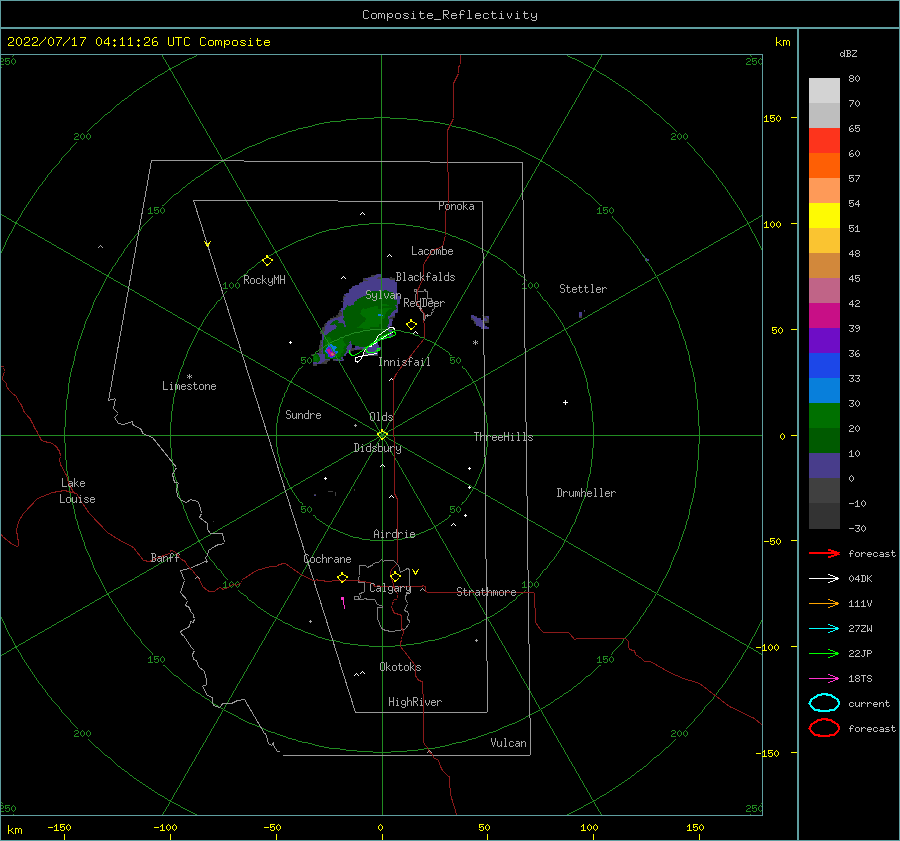The width and height of the screenshot is (900, 841).
Task: Click the Drumheller city label
Action: tap(586, 493)
